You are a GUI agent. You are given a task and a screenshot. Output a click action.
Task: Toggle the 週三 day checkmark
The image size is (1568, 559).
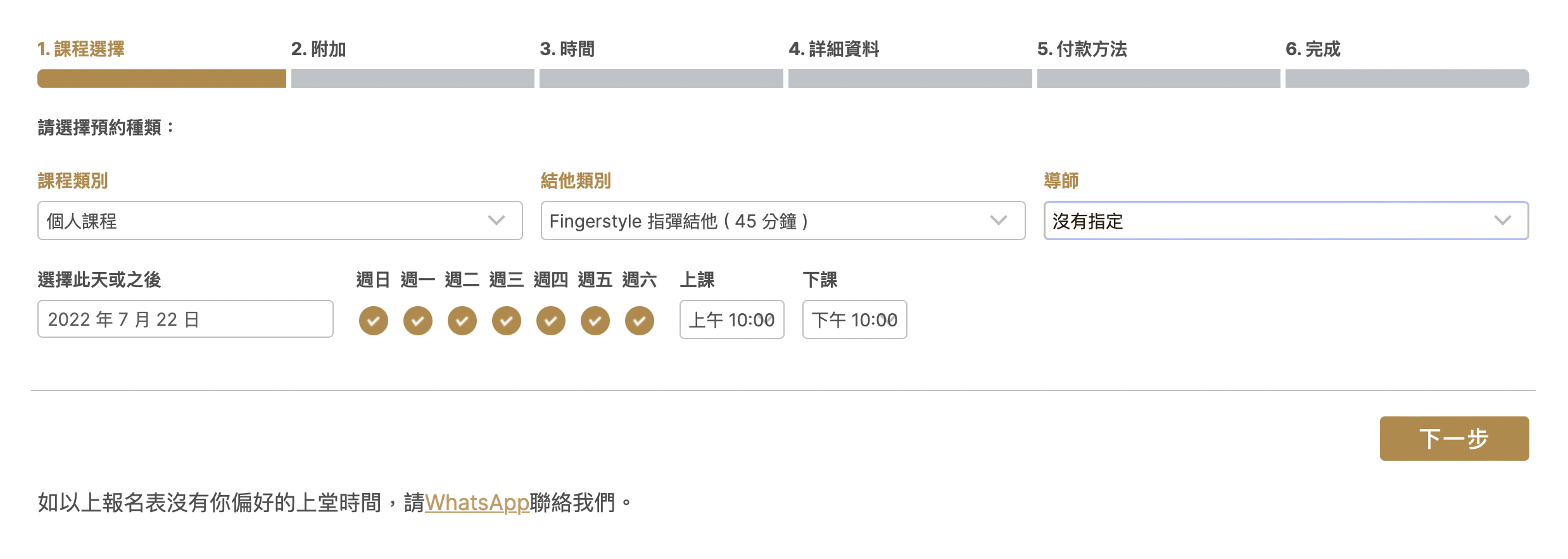pyautogui.click(x=507, y=320)
